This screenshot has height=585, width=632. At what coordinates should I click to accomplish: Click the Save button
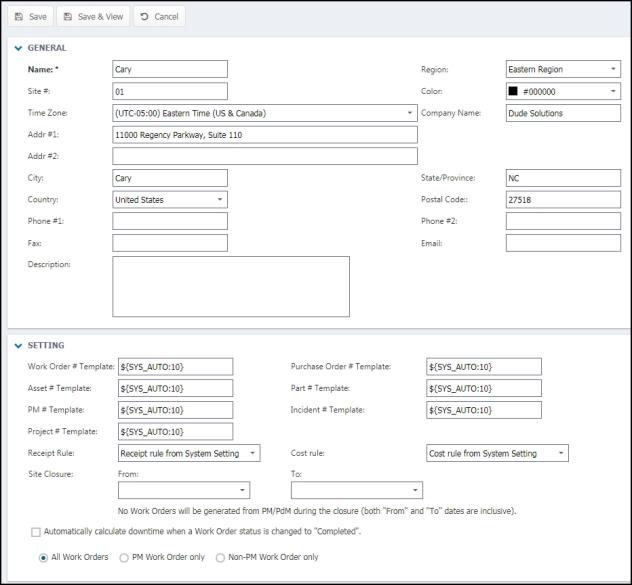[x=31, y=17]
